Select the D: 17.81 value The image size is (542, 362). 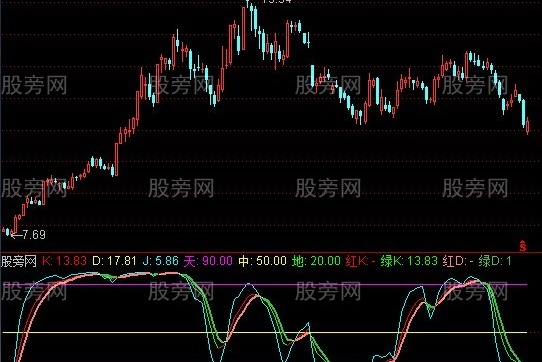114,261
